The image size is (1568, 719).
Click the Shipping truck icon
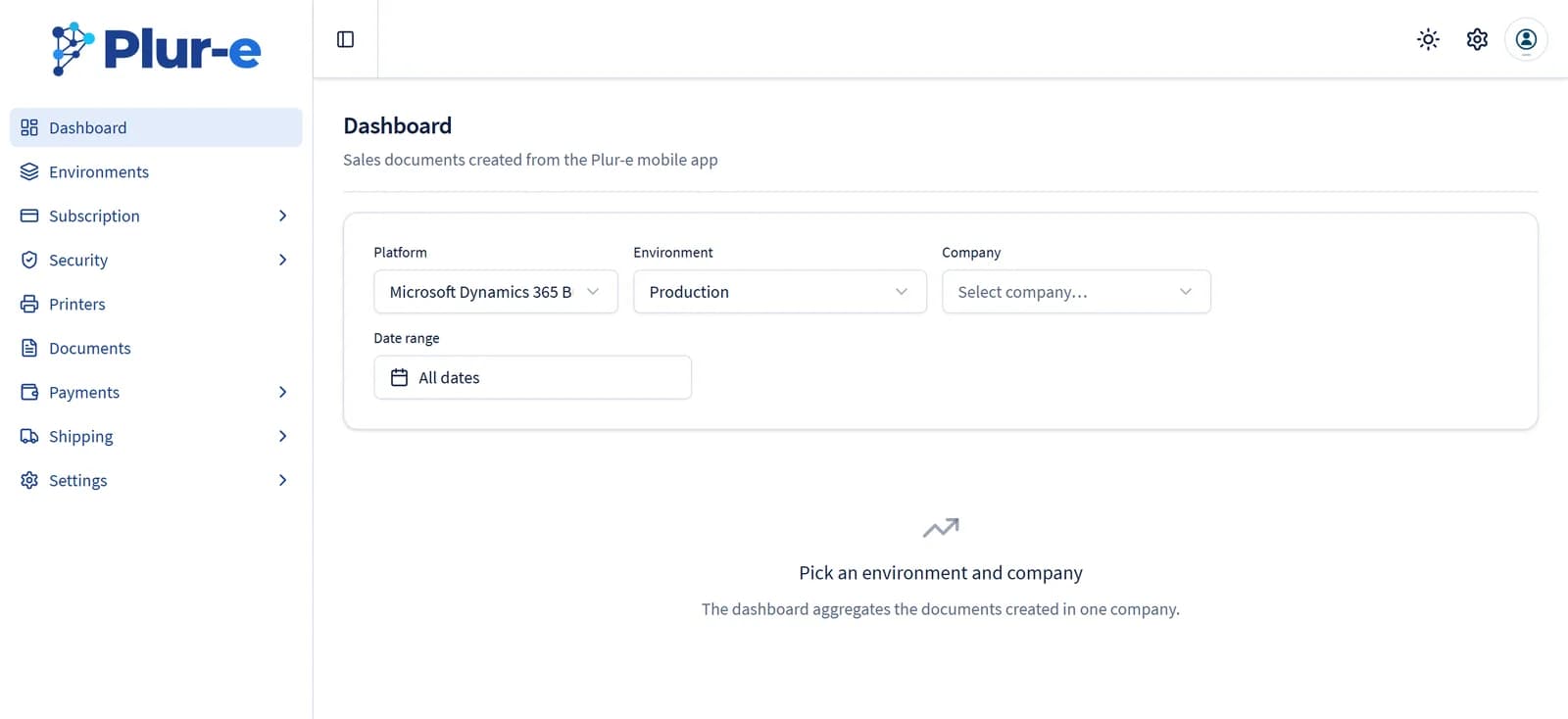[29, 436]
